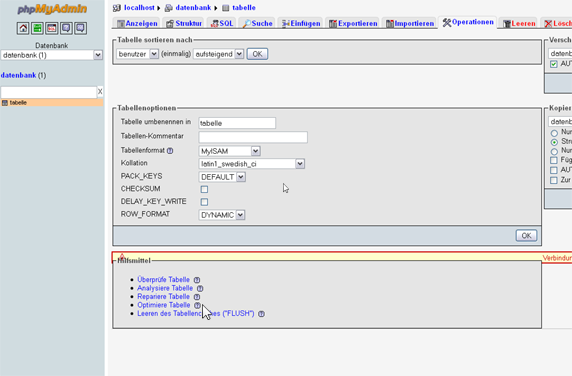Enable the CHECKSUM checkbox
The height and width of the screenshot is (376, 572).
point(204,189)
